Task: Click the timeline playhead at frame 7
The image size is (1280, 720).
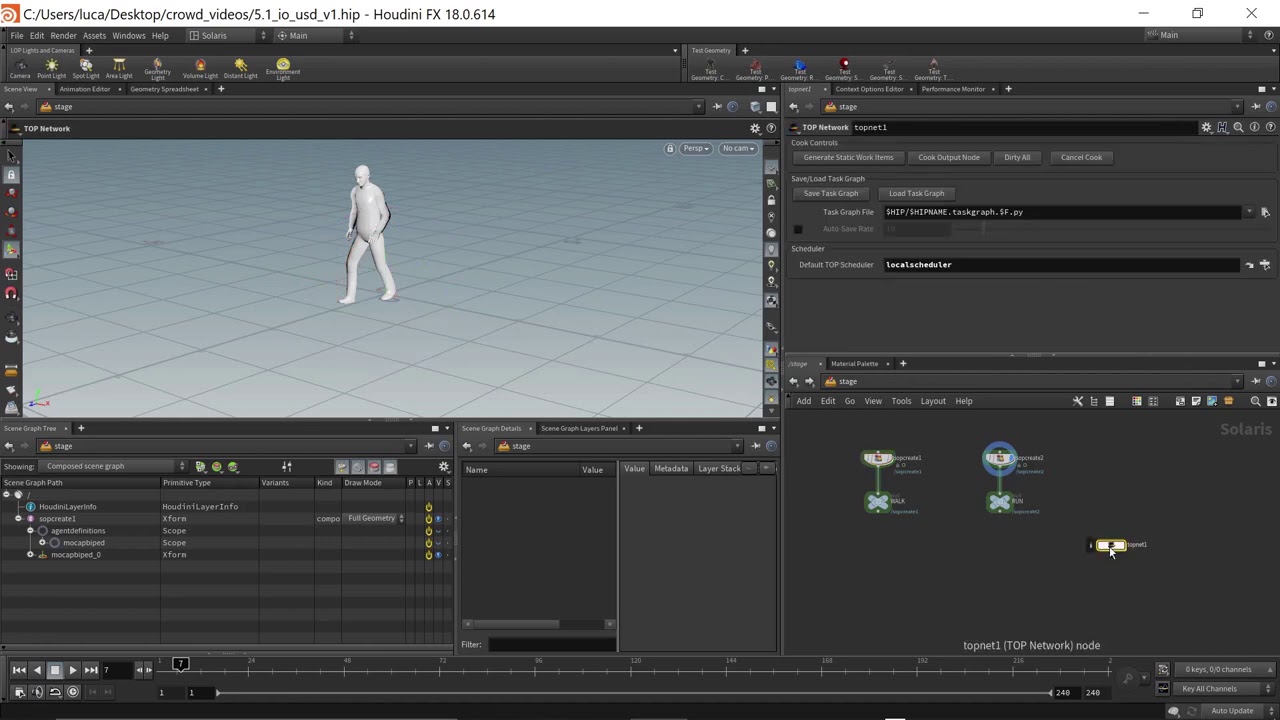Action: point(180,665)
